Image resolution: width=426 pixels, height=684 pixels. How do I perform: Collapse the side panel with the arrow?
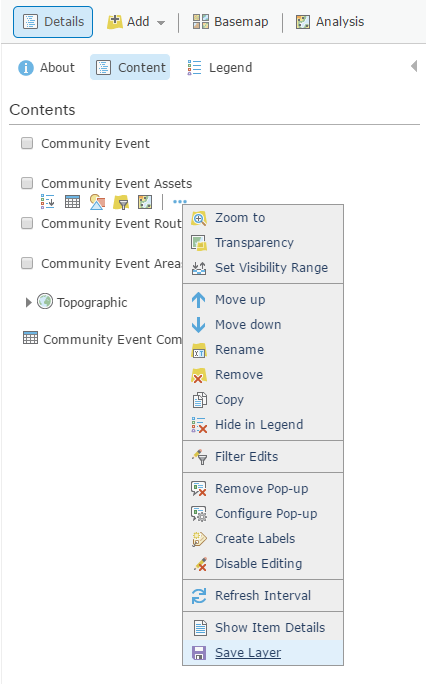414,66
